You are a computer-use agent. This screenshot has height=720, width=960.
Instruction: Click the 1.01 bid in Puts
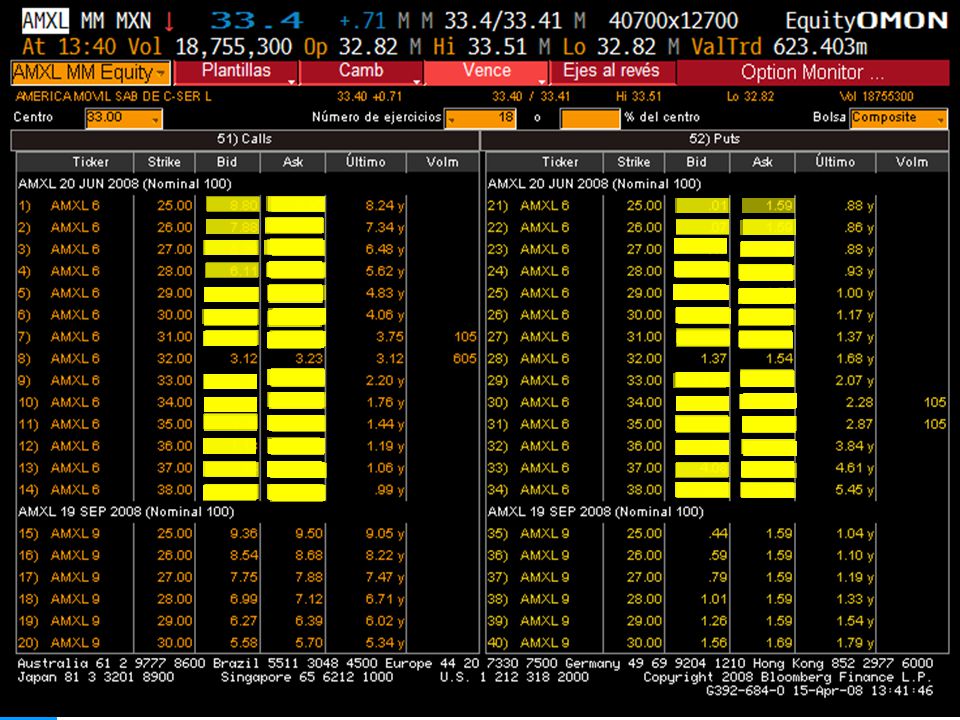(713, 599)
